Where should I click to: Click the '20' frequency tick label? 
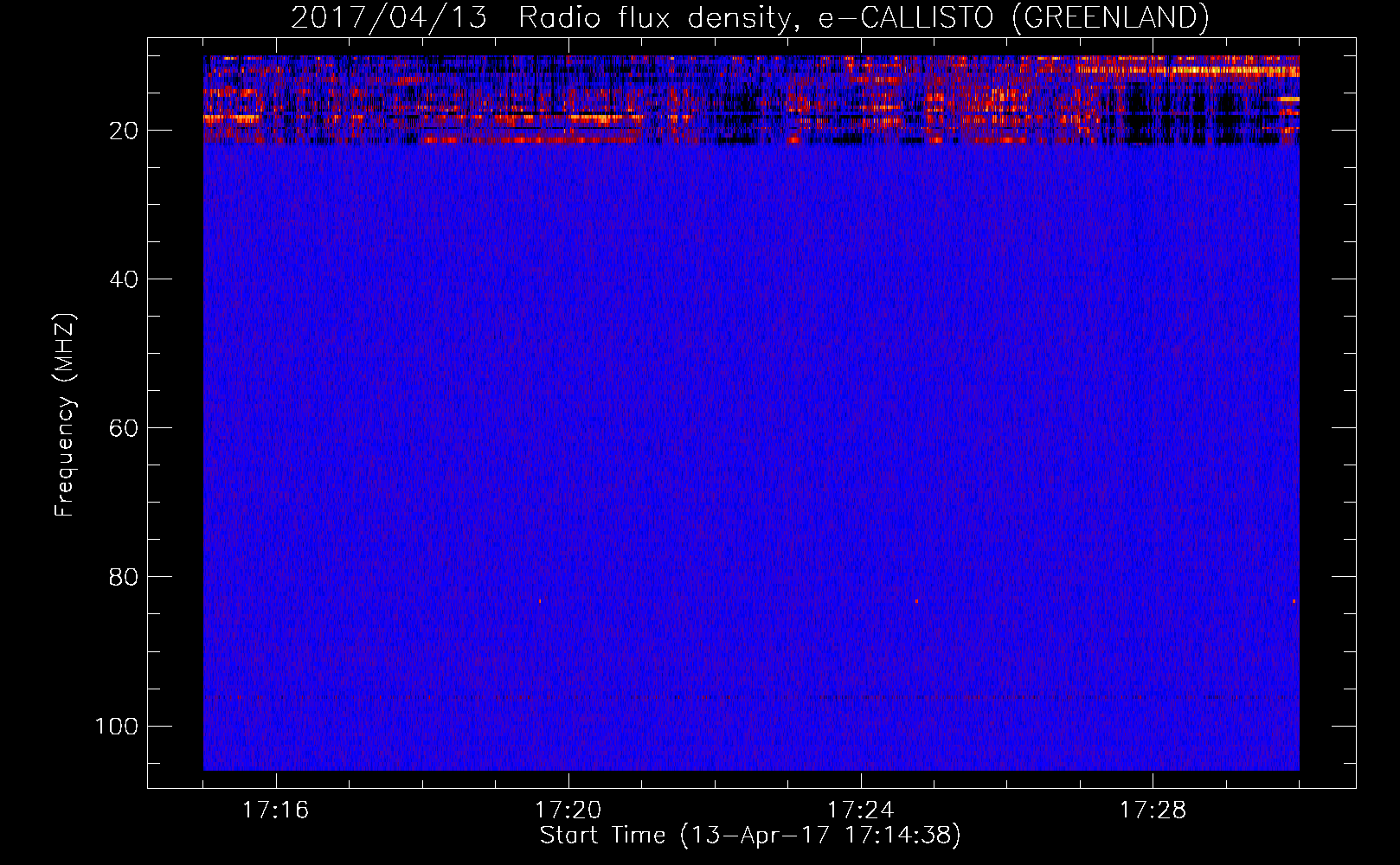pos(125,131)
